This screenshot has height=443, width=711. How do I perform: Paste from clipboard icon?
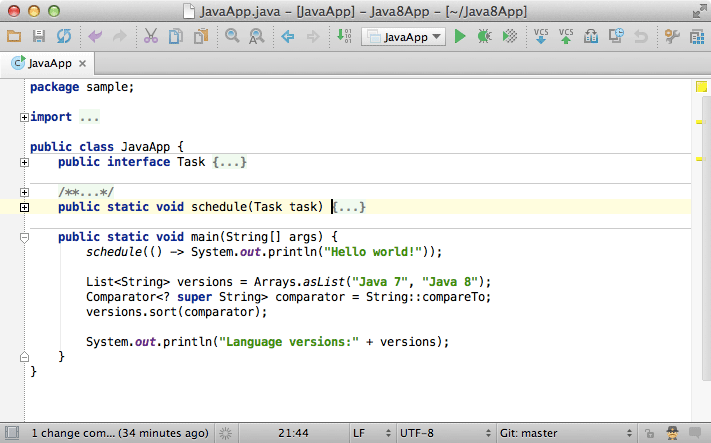pos(200,36)
